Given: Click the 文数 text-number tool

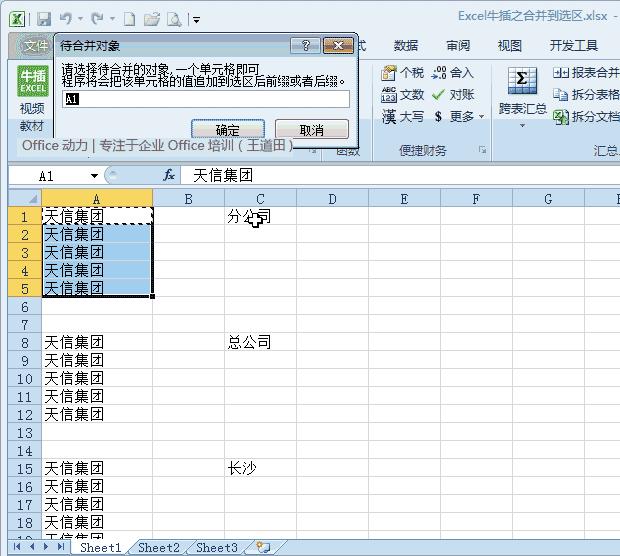Looking at the screenshot, I should (x=403, y=95).
